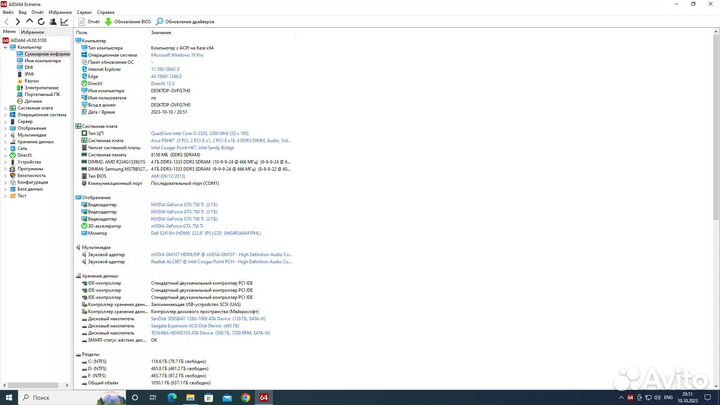
Task: Open QuadCore Intel Core i5-2320 CPU link
Action: click(x=200, y=134)
